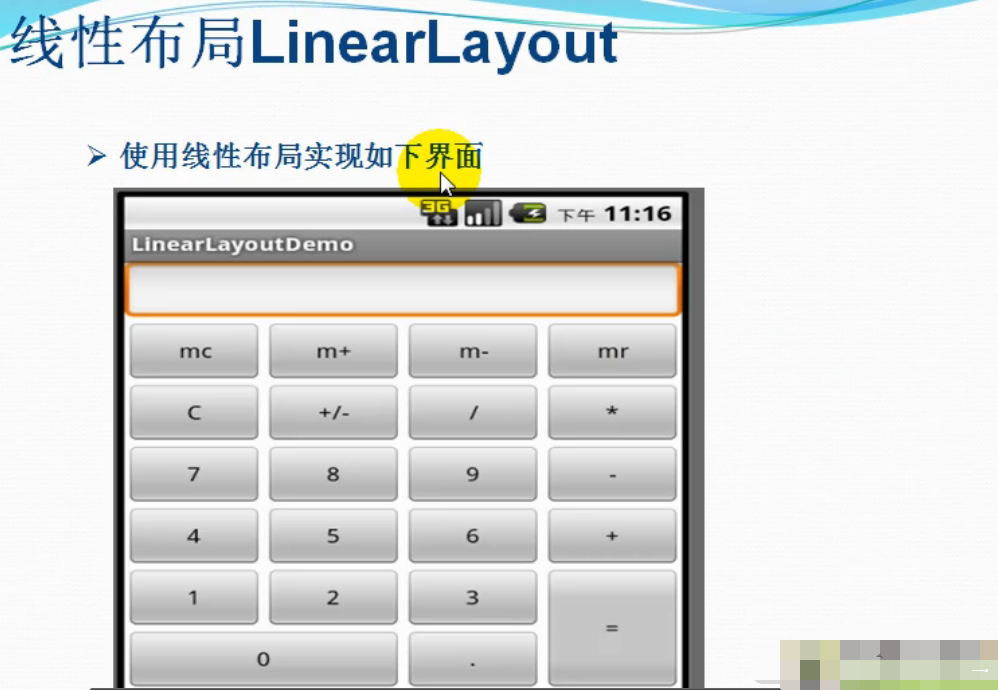
Task: Tap the subtract (-) button
Action: (x=612, y=474)
